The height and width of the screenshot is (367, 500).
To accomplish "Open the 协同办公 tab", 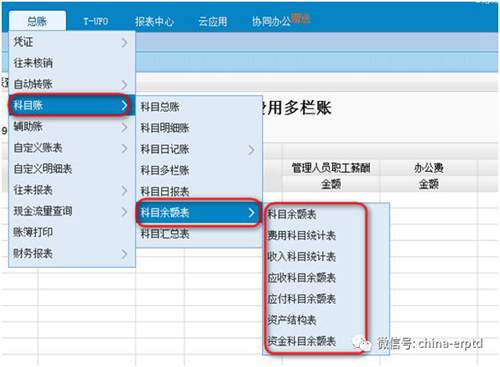I will 271,22.
